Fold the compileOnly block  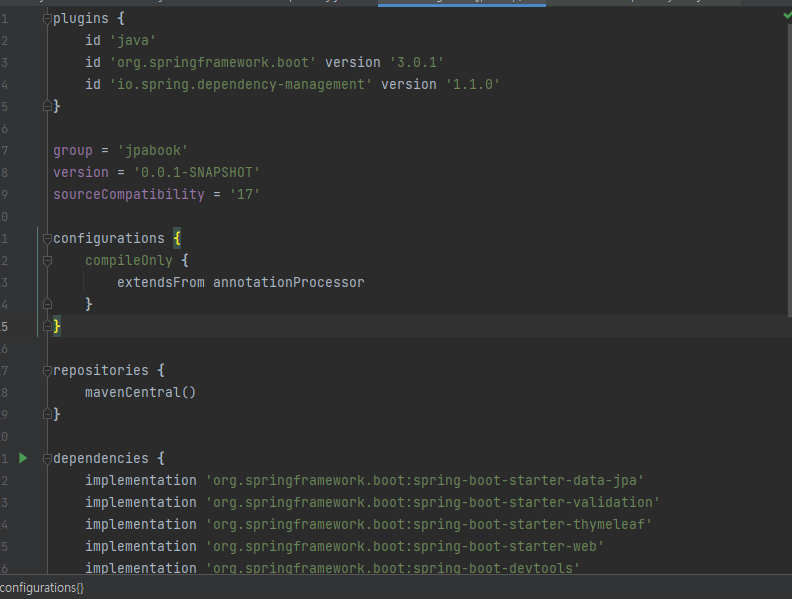coord(47,261)
